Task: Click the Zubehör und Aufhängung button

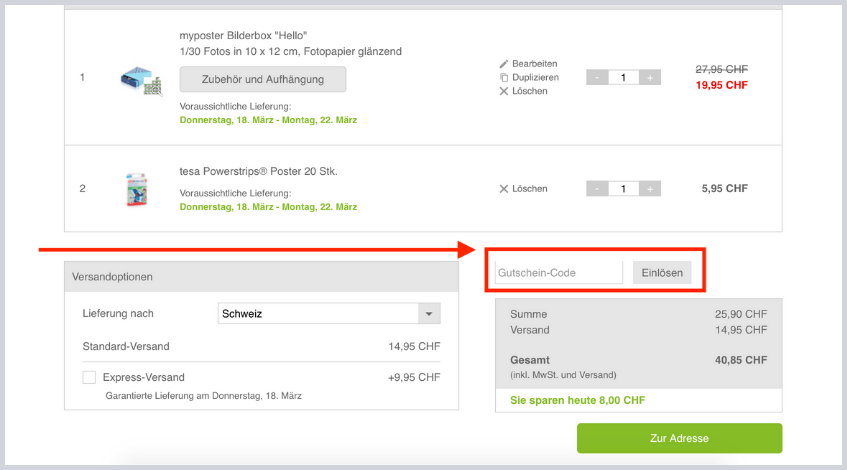Action: pos(263,79)
